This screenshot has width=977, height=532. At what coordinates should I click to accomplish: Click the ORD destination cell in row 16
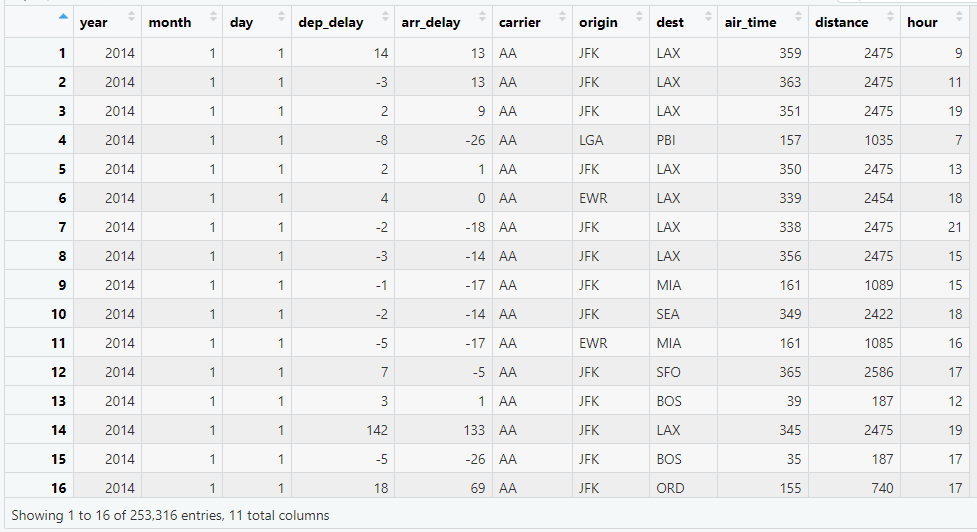pyautogui.click(x=668, y=488)
